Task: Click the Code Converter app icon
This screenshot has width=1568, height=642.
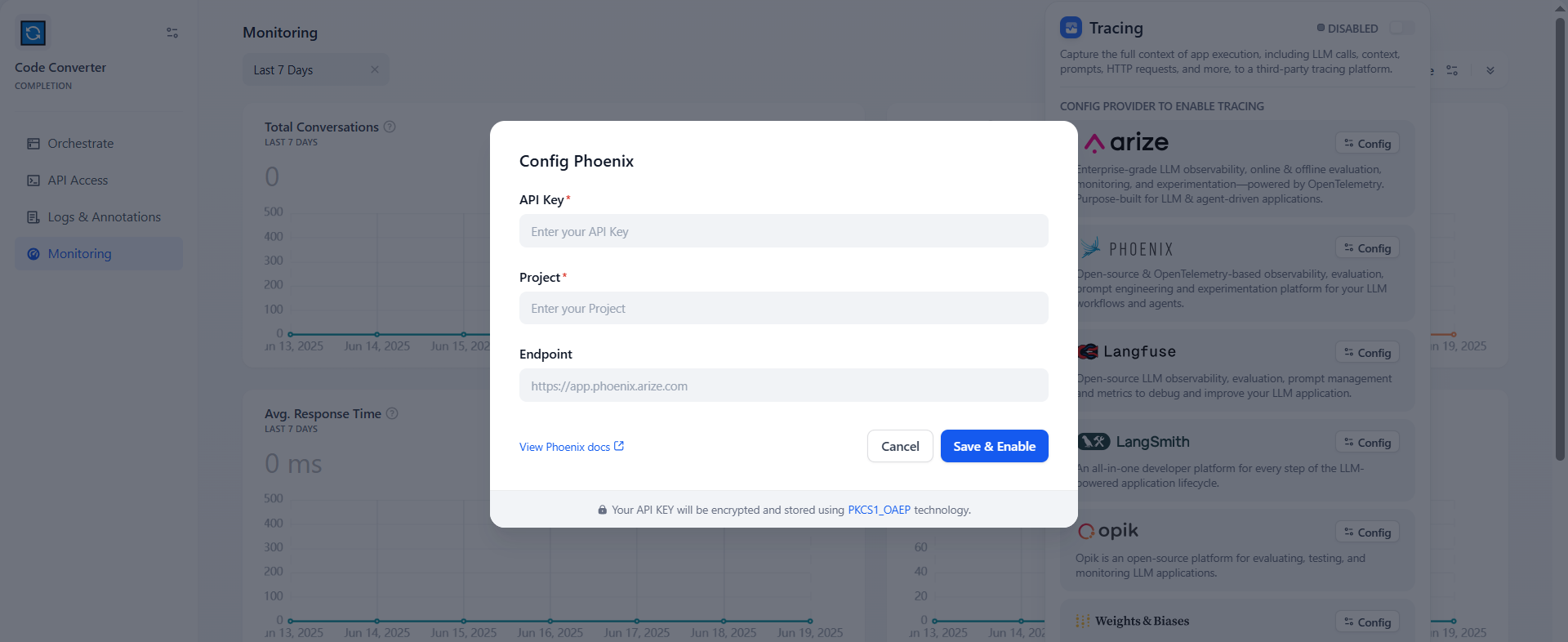Action: 33,33
